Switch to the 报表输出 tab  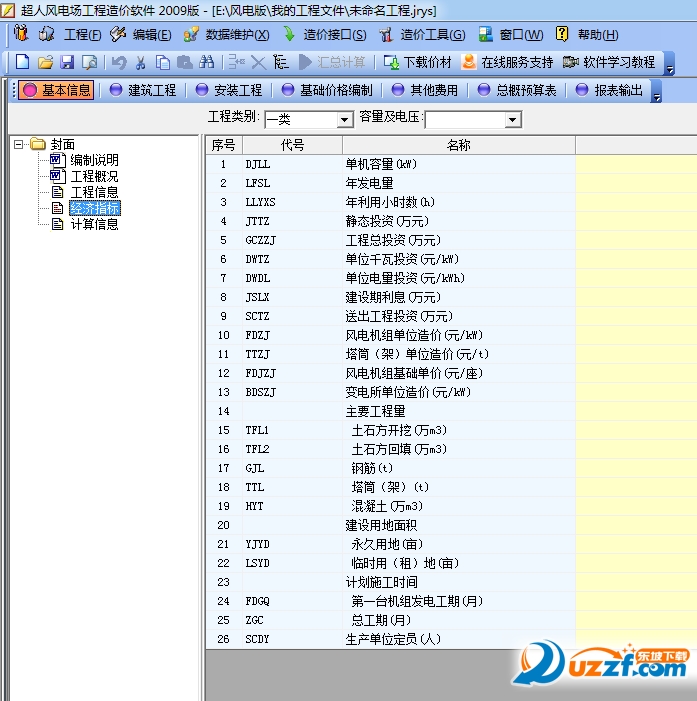pos(608,90)
